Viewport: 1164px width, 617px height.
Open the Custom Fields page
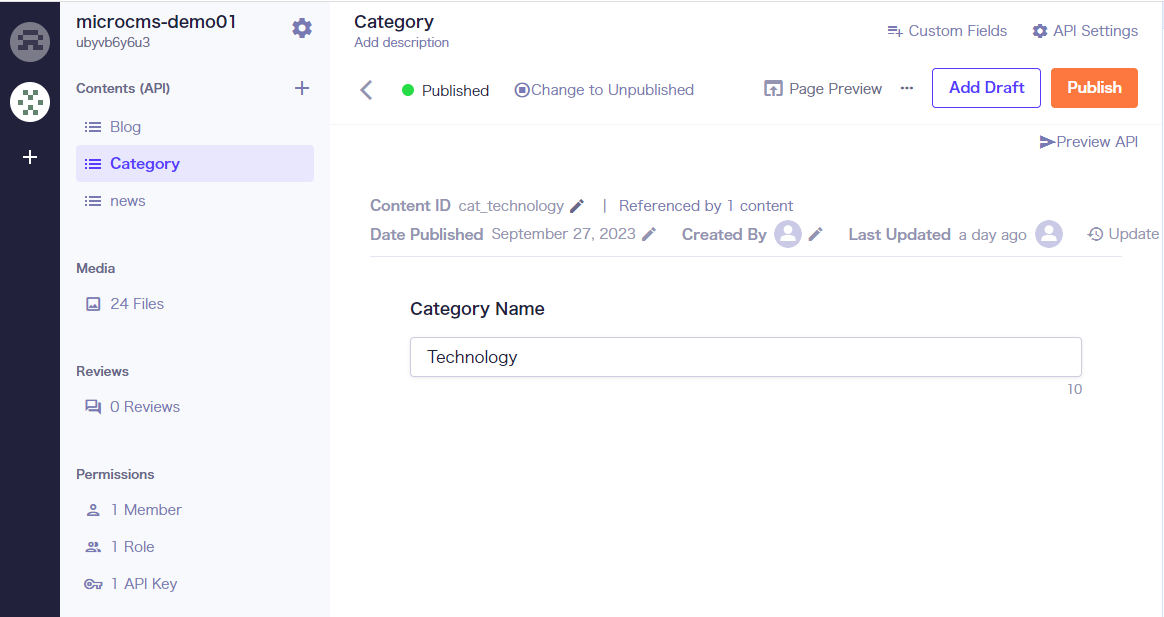pos(947,31)
